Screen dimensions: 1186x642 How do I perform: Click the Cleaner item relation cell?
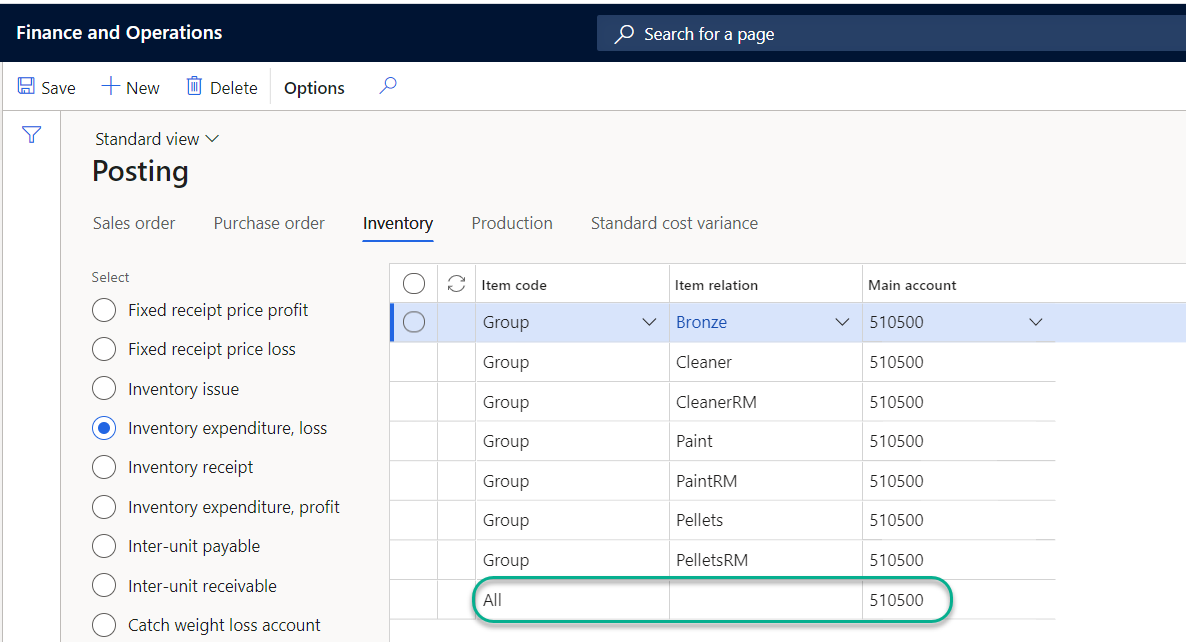765,362
